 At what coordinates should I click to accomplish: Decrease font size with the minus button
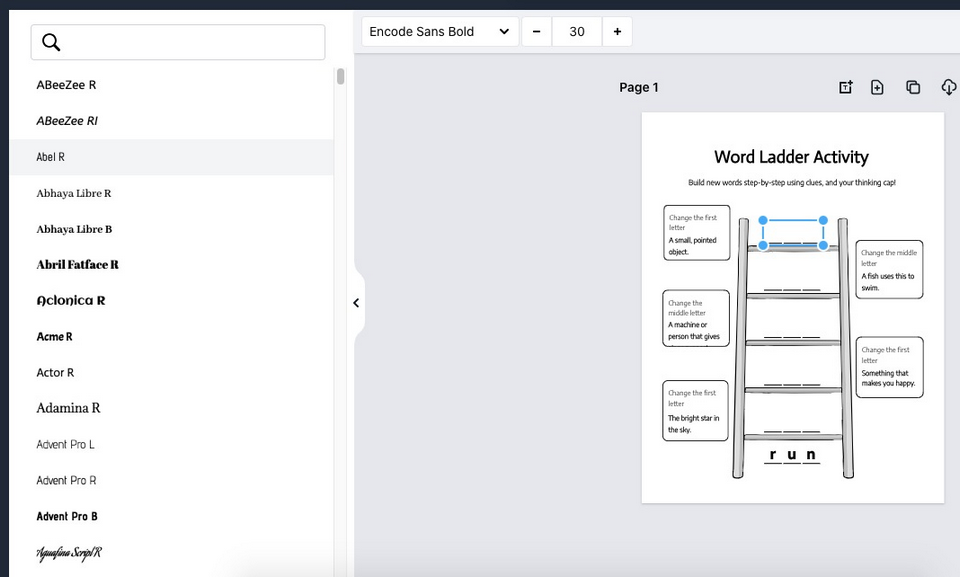(x=536, y=31)
